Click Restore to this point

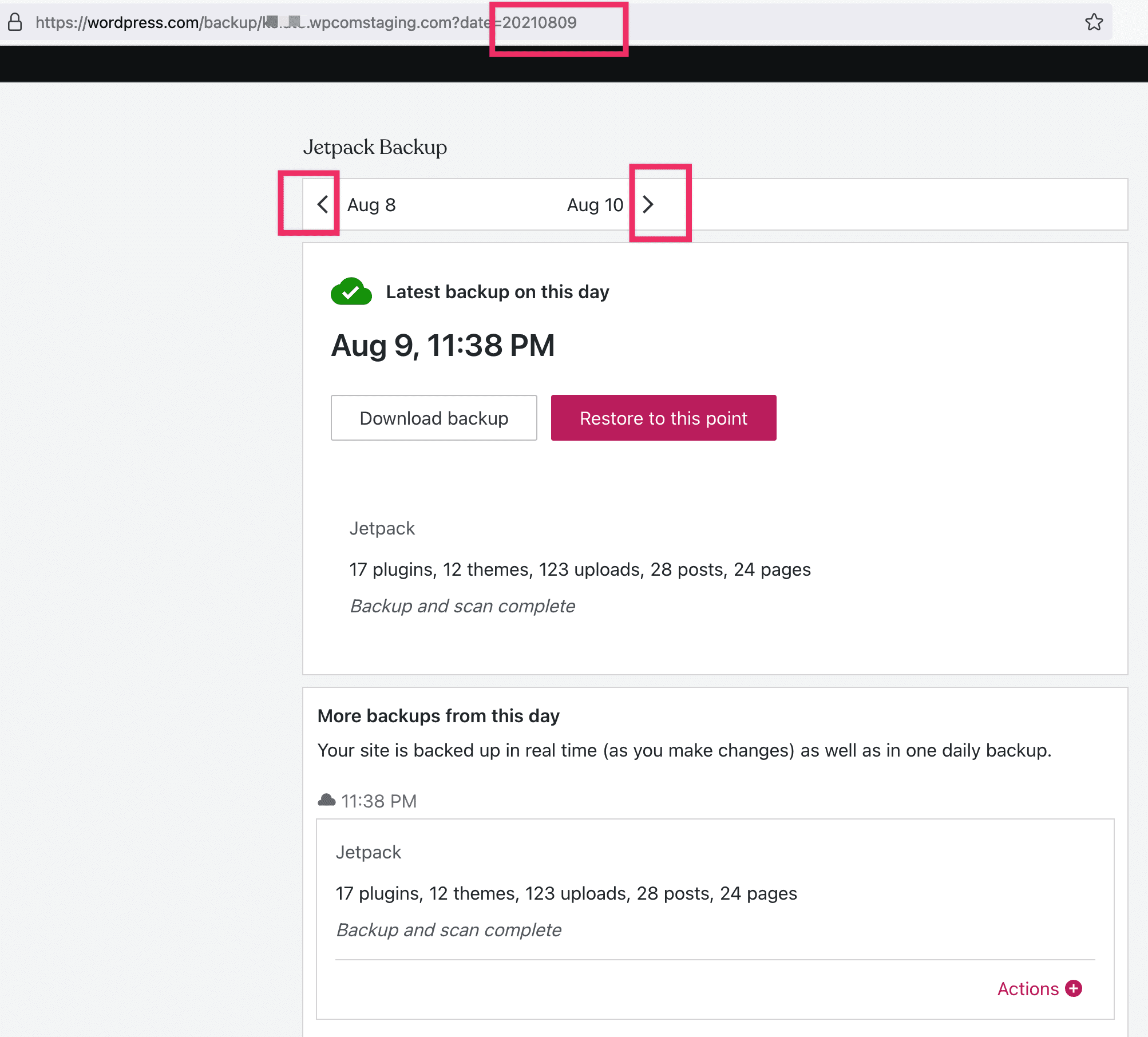[x=663, y=418]
